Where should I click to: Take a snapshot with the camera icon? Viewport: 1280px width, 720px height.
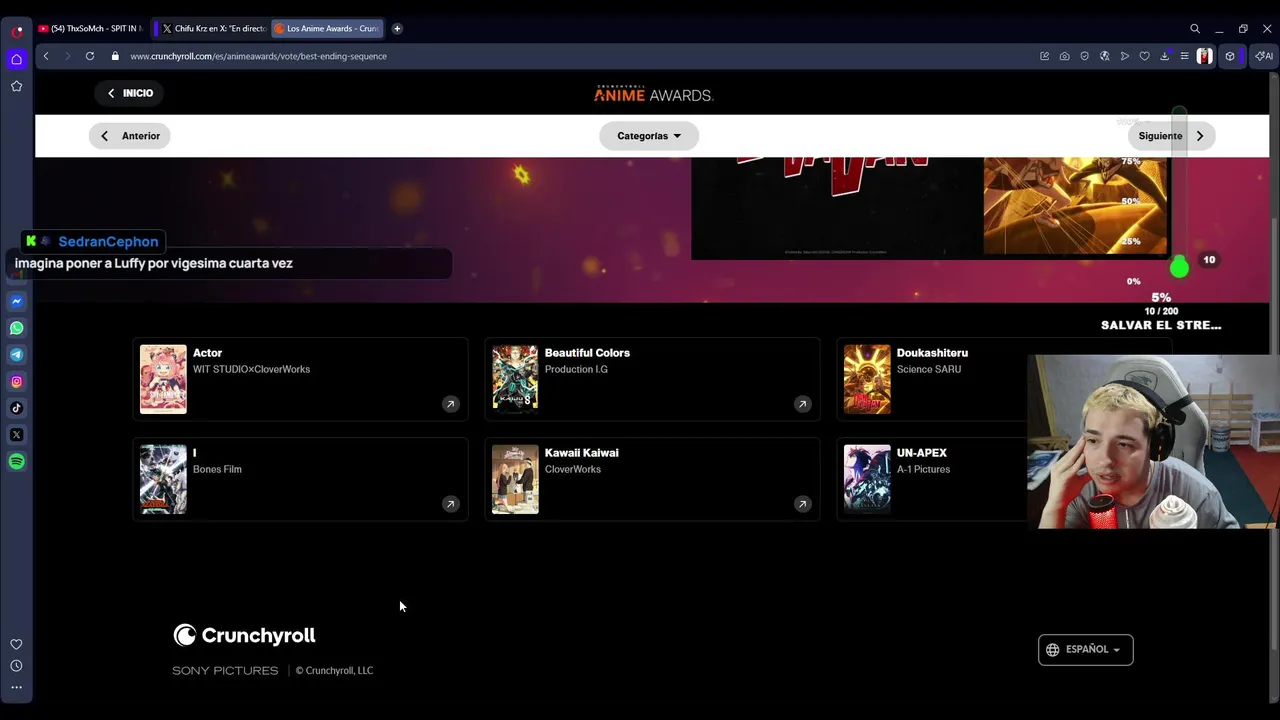point(1064,56)
